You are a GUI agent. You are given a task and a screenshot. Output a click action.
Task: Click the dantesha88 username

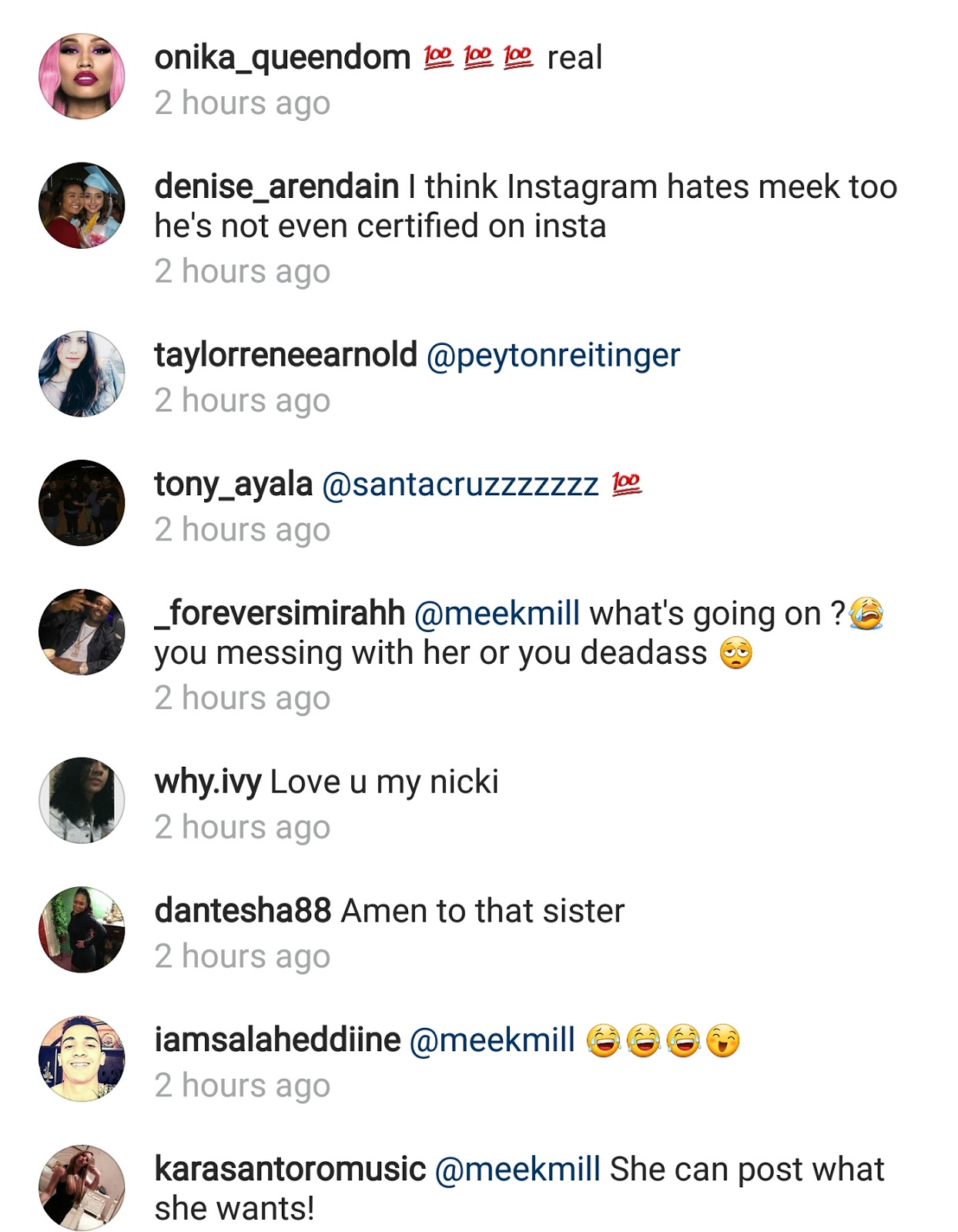pos(243,911)
